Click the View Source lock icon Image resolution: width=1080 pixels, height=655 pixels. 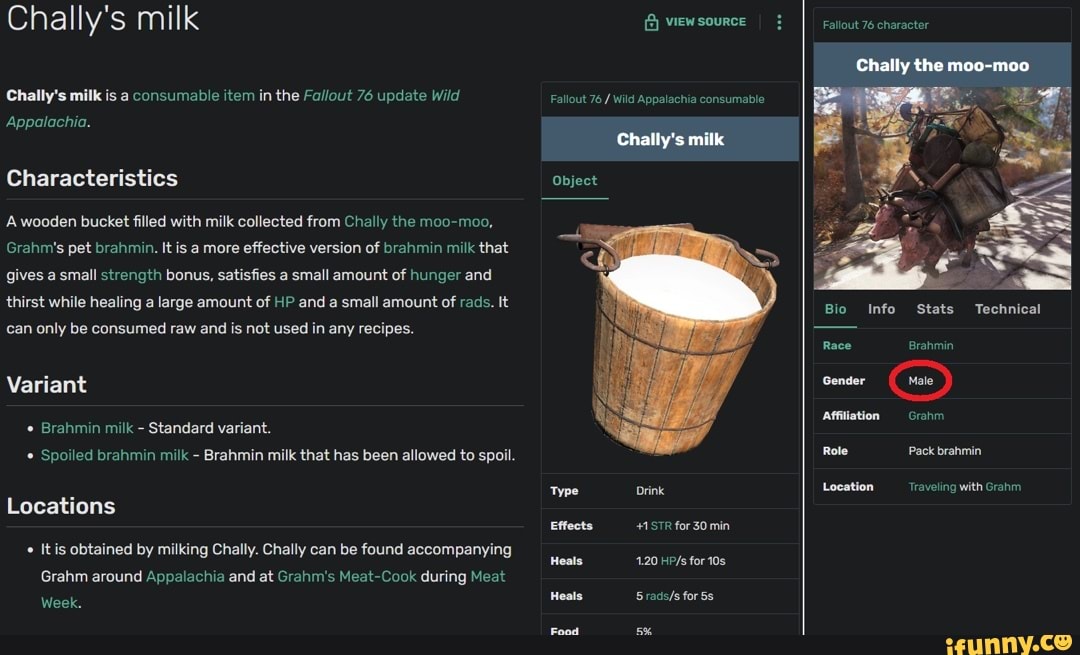point(651,22)
